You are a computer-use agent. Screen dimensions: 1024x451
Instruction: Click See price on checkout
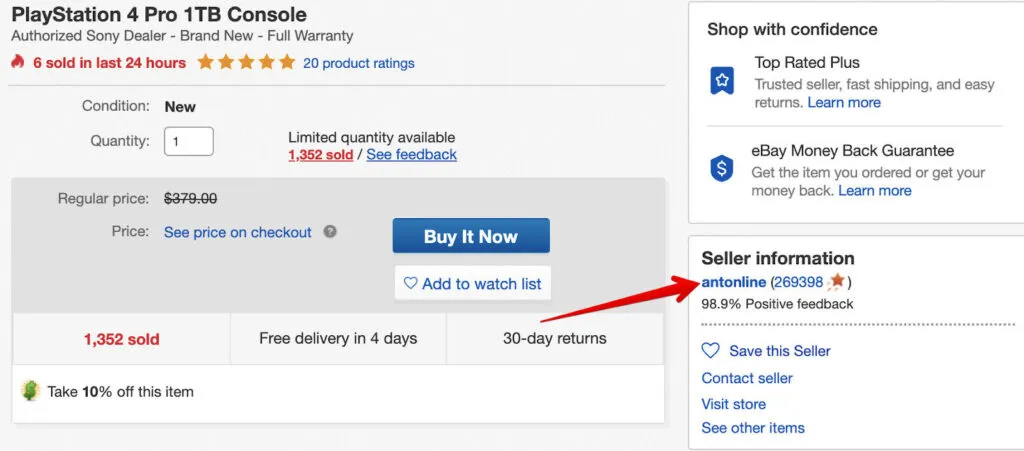coord(238,232)
